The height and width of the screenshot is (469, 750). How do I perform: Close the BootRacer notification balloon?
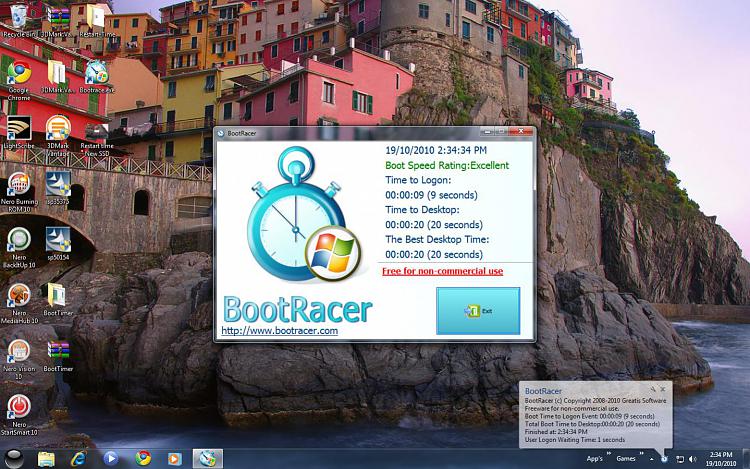[663, 389]
